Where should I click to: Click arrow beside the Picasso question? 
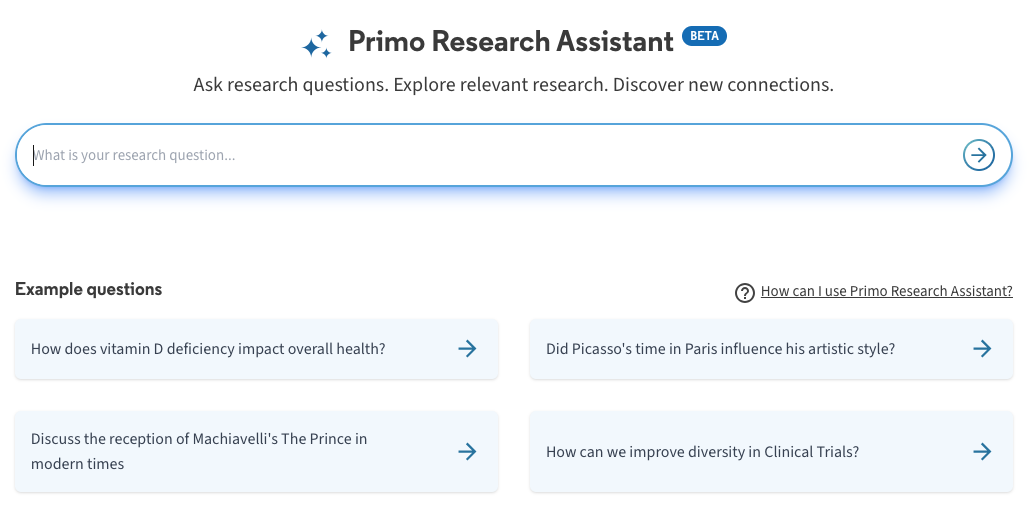(982, 349)
